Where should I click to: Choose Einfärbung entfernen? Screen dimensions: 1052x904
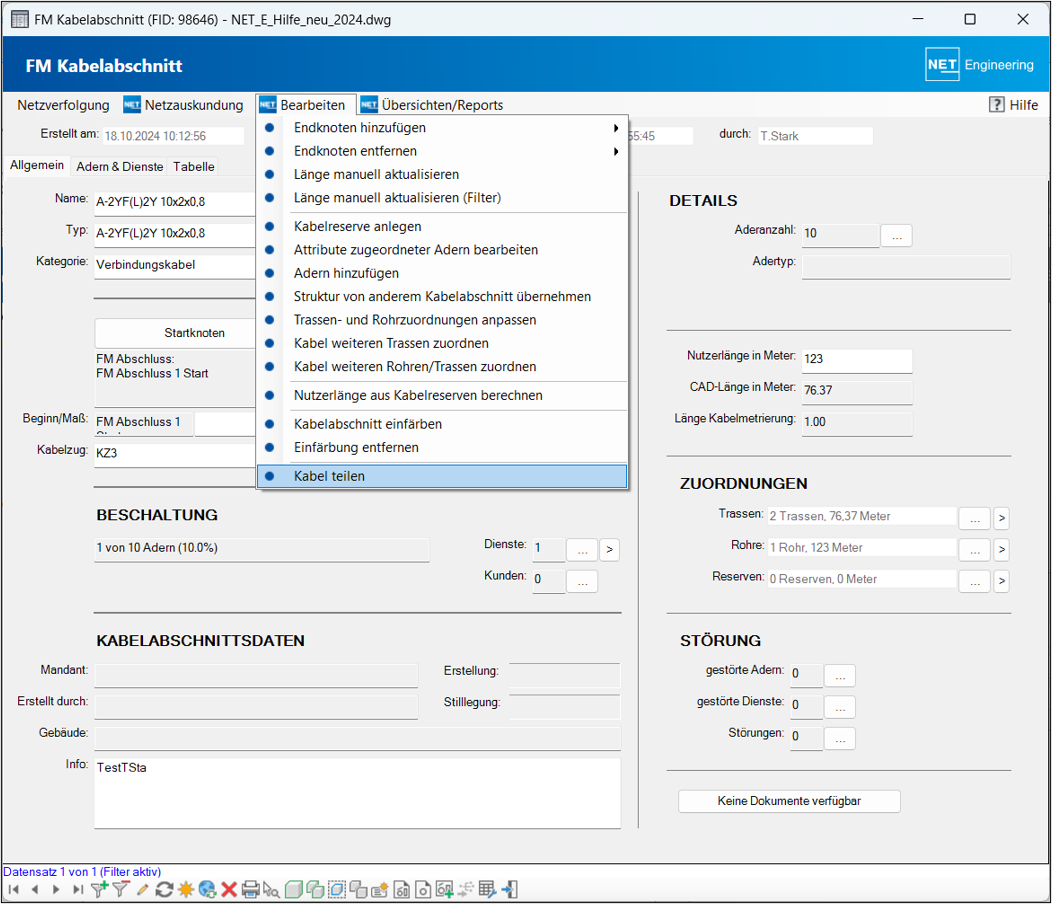[x=442, y=447]
